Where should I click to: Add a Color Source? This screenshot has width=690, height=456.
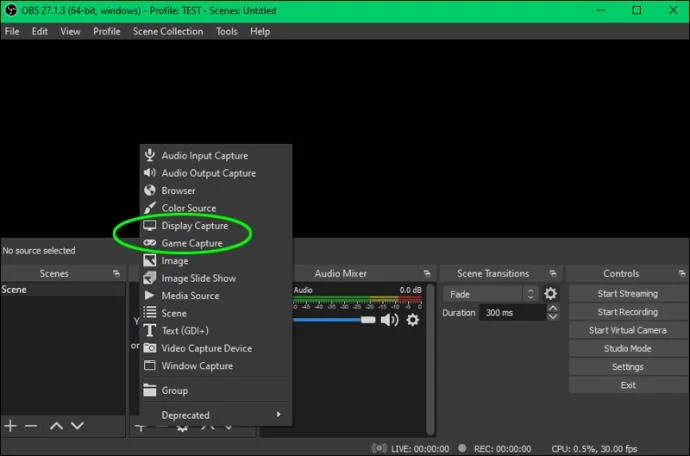pyautogui.click(x=216, y=208)
